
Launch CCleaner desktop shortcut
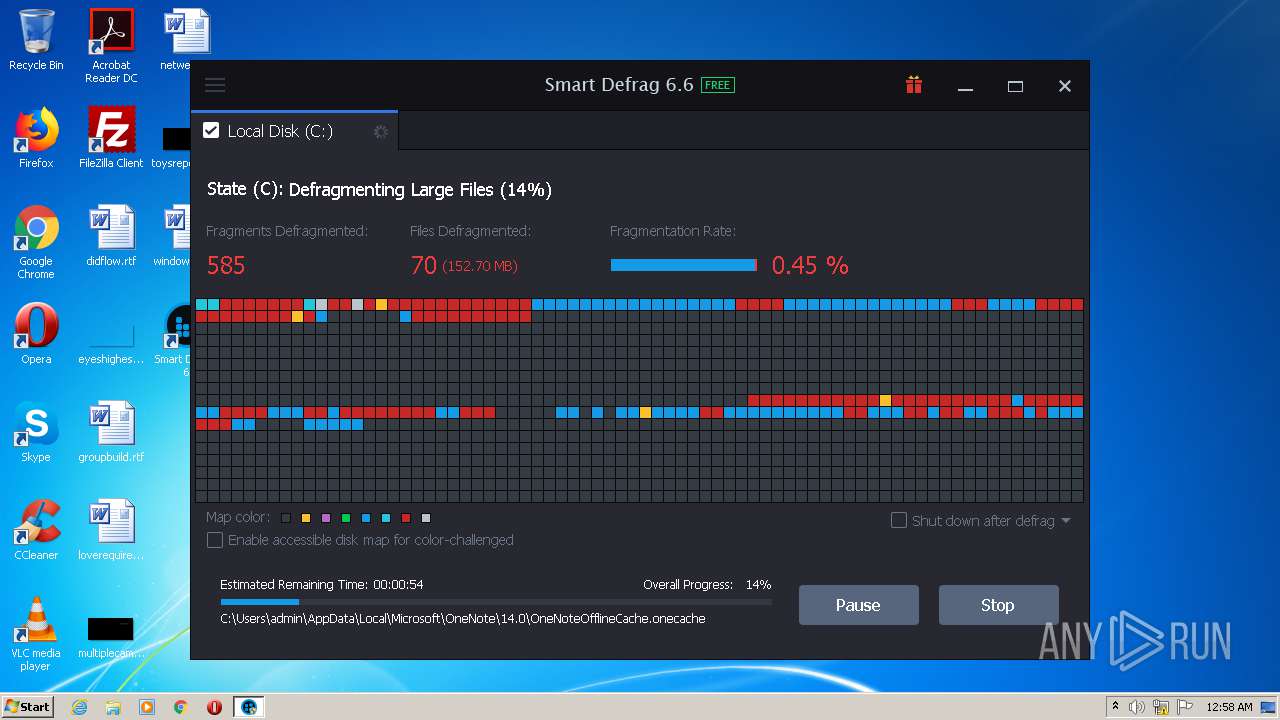click(x=36, y=530)
